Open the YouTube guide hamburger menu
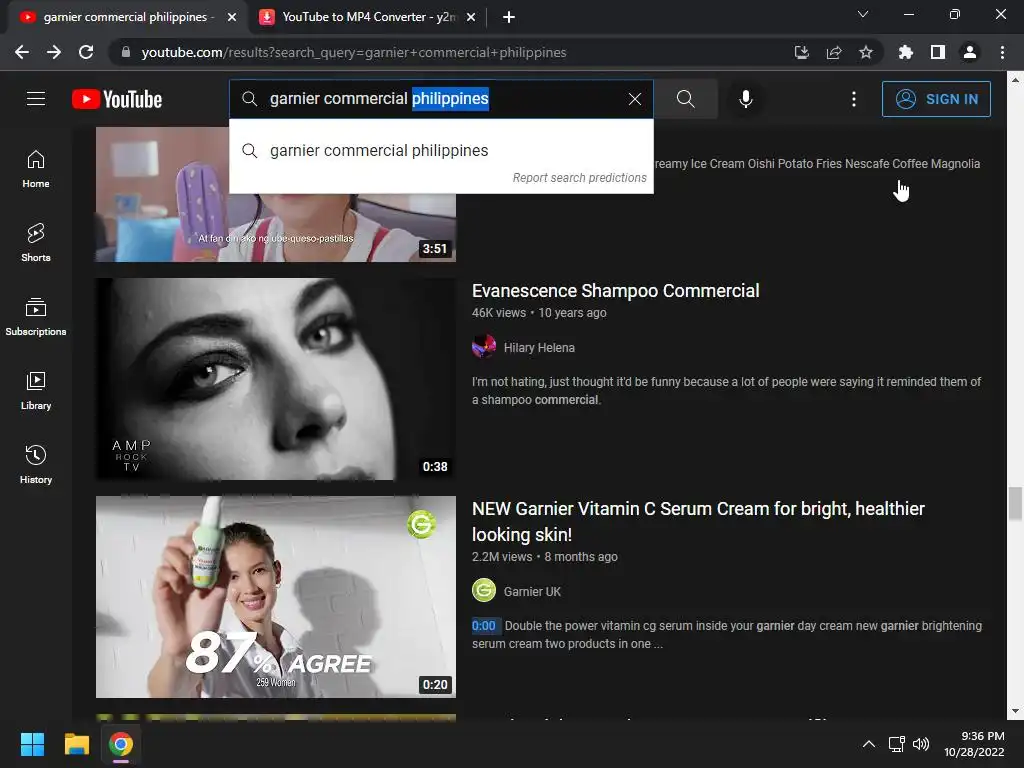The height and width of the screenshot is (768, 1024). point(36,99)
